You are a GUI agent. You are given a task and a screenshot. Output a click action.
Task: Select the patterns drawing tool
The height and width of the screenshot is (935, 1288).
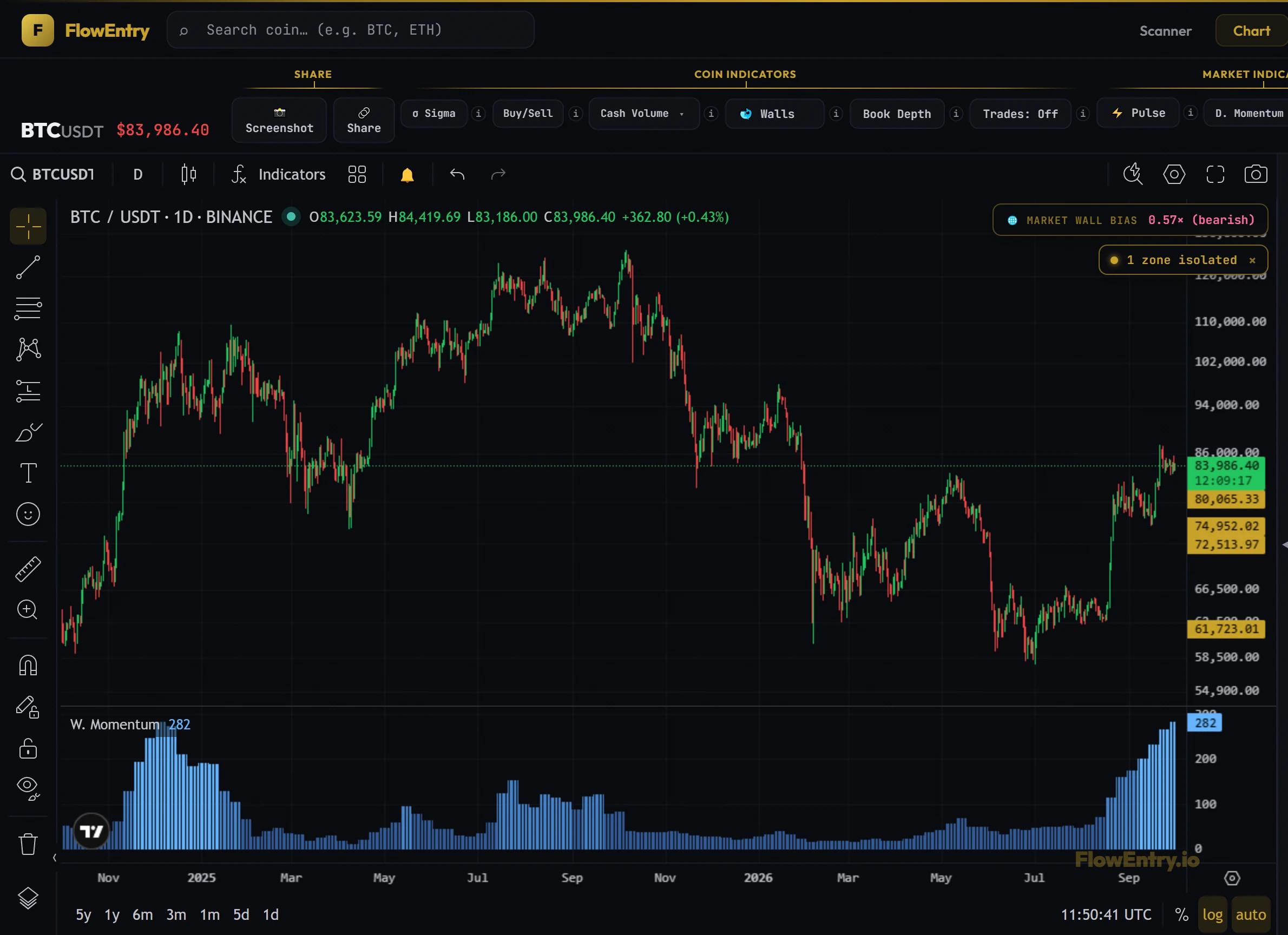click(28, 350)
